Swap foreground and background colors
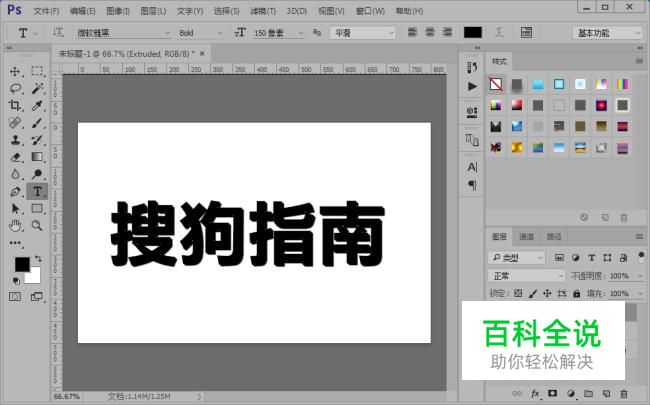The width and height of the screenshot is (650, 405). click(x=38, y=259)
